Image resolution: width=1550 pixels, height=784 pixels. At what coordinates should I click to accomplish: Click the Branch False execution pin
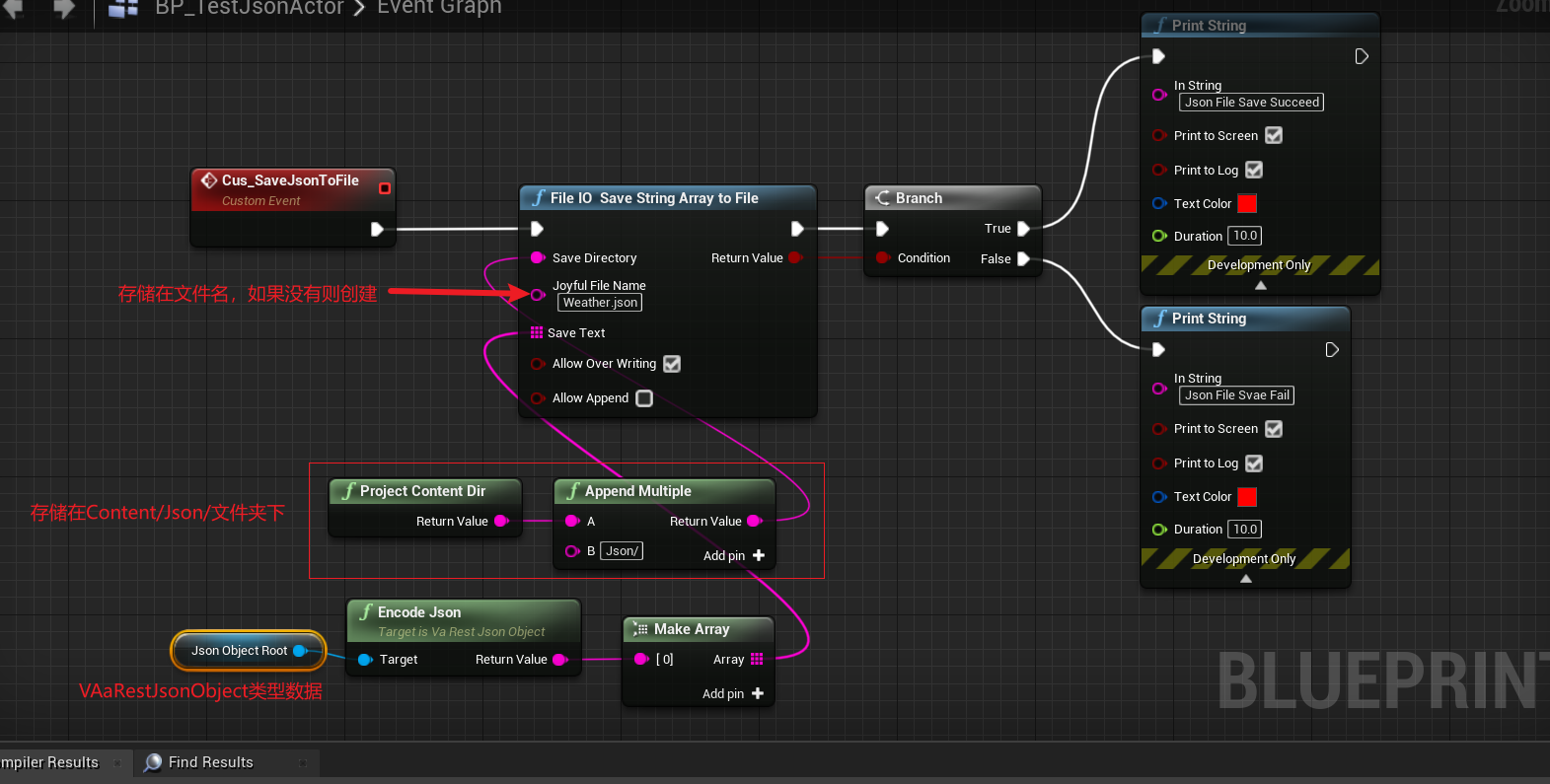point(1023,259)
